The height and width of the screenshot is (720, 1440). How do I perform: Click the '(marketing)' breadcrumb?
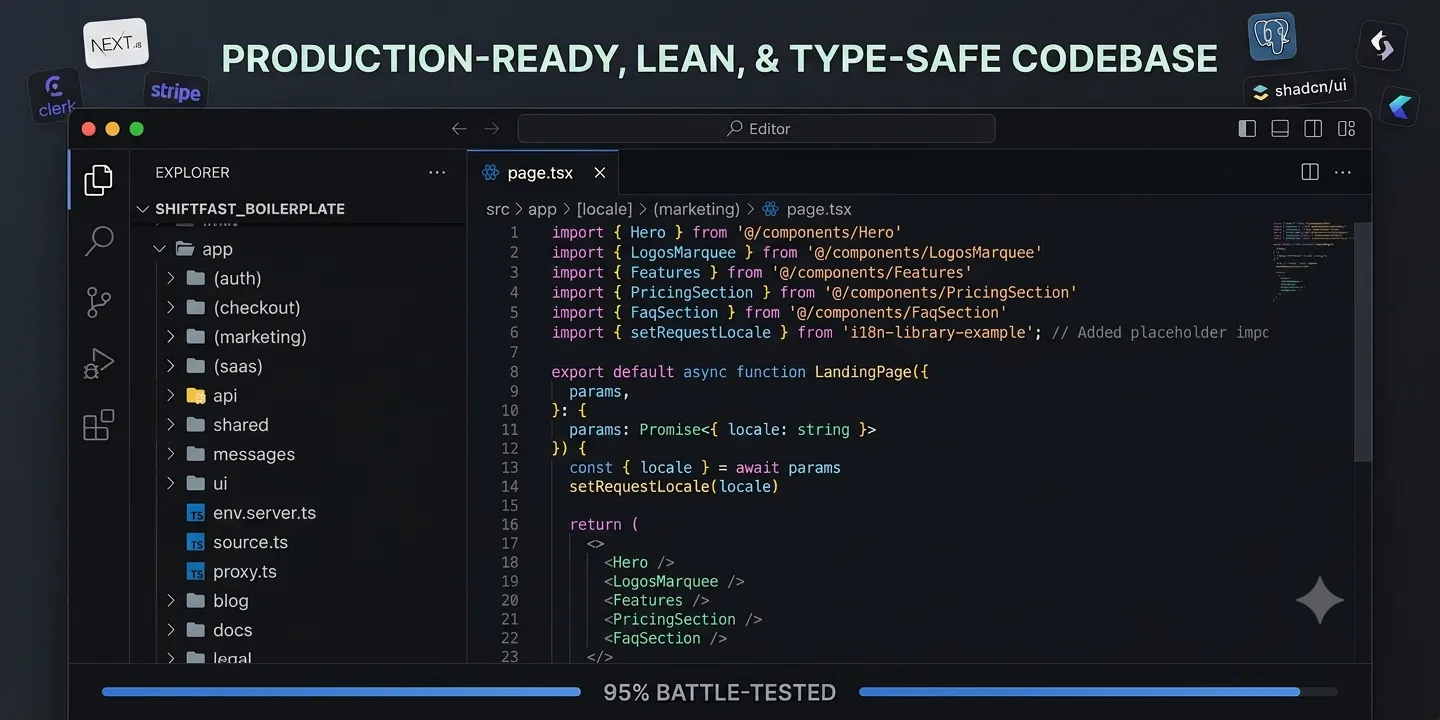[696, 209]
